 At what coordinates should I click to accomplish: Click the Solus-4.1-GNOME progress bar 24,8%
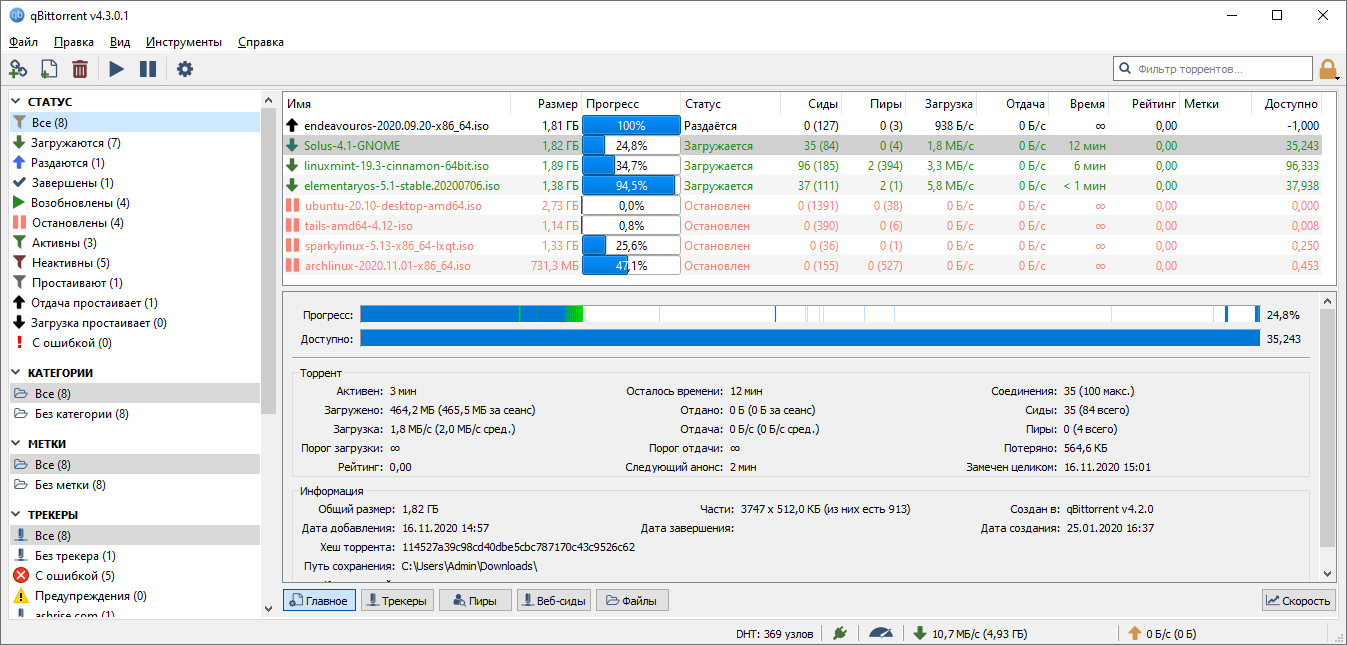tap(631, 146)
